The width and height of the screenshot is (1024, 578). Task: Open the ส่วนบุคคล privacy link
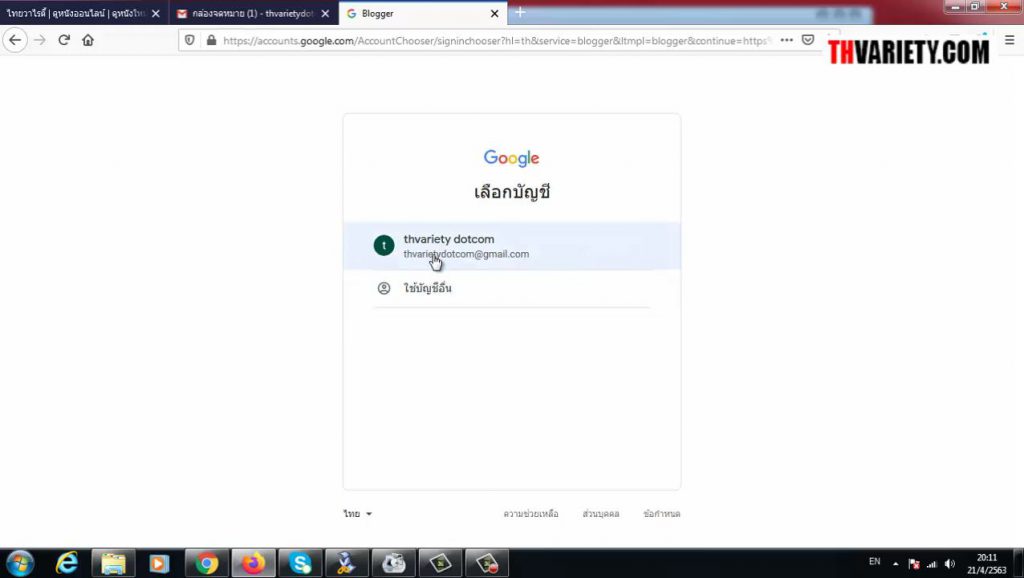[601, 514]
